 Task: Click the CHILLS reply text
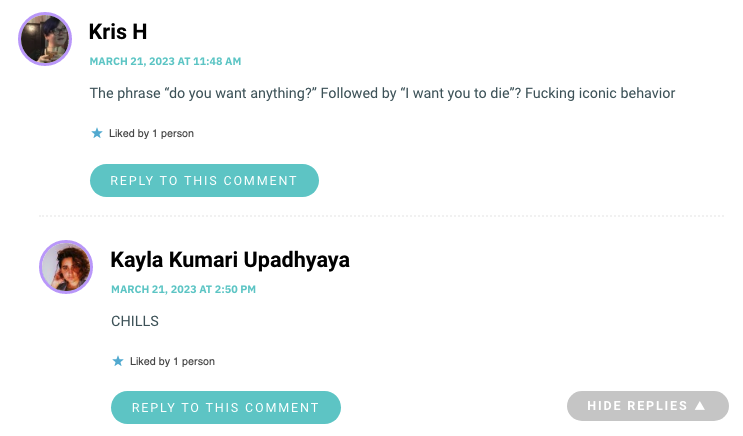(x=135, y=321)
